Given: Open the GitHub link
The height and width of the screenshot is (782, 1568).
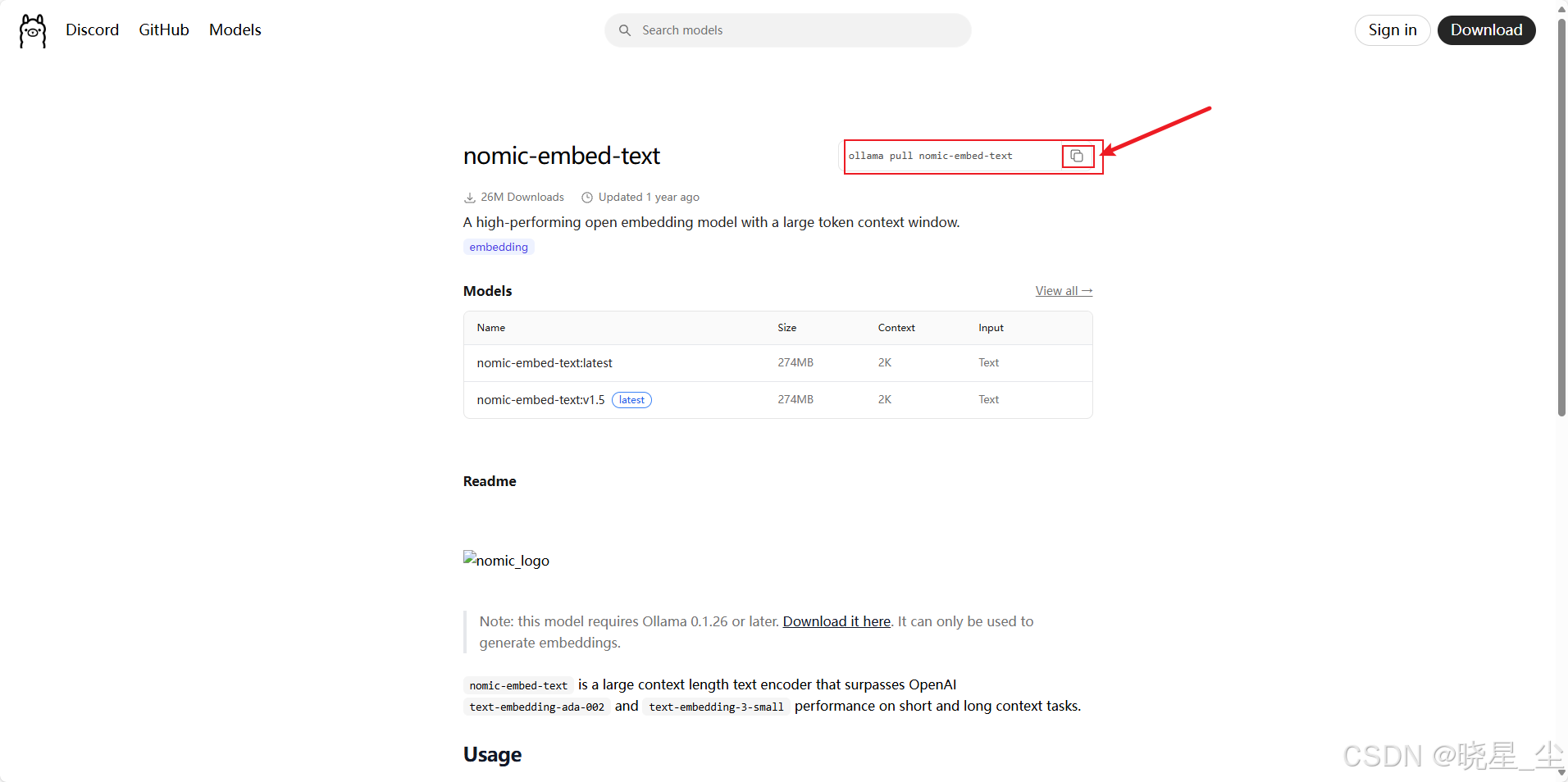Looking at the screenshot, I should pos(164,30).
